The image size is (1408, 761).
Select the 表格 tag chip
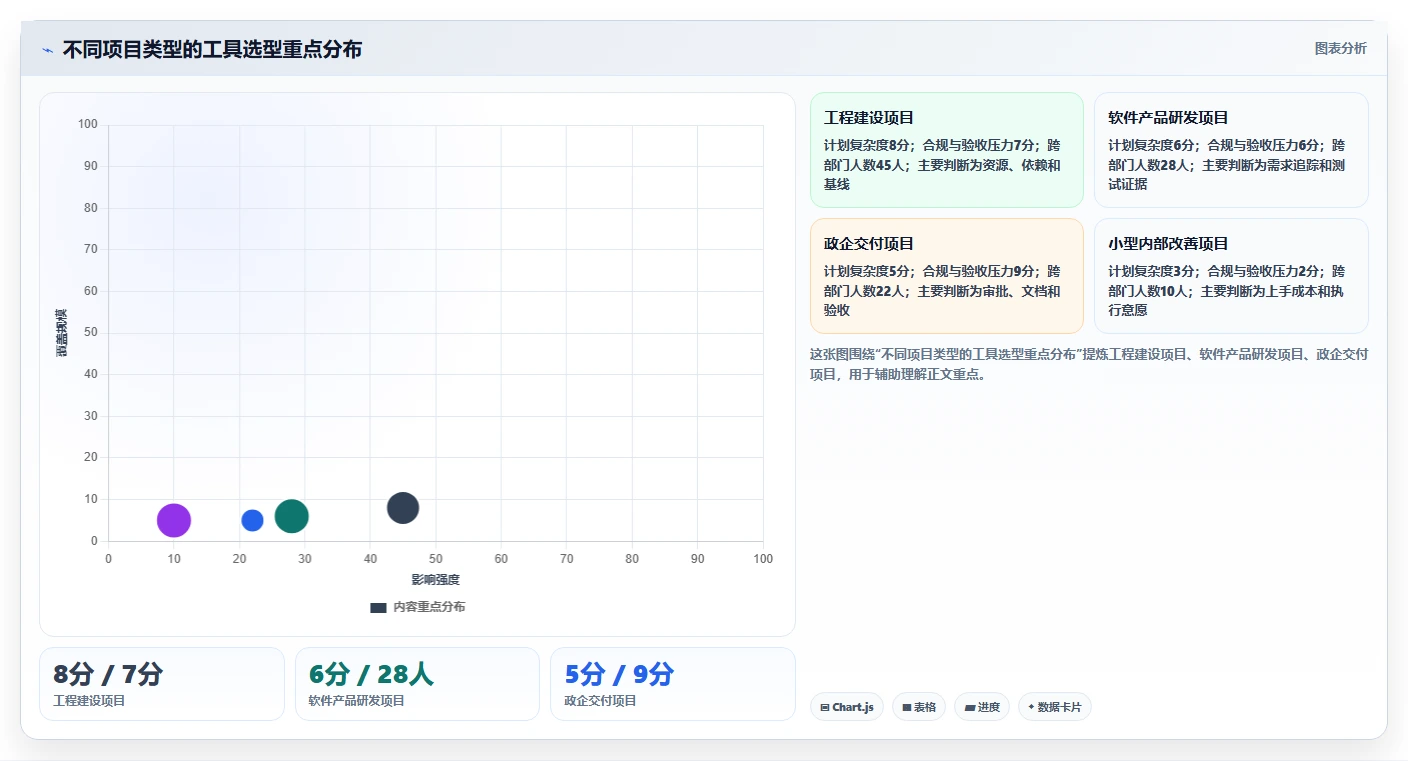pos(919,707)
